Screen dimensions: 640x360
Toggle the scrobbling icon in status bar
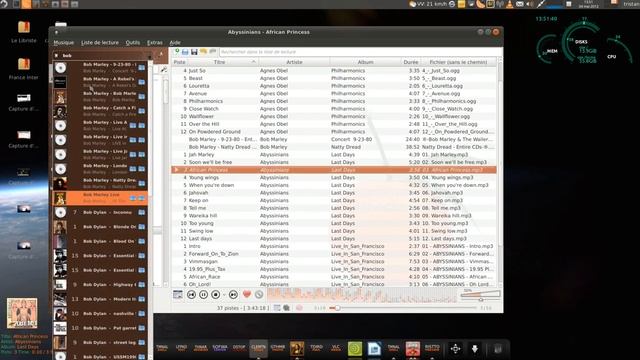click(299, 308)
